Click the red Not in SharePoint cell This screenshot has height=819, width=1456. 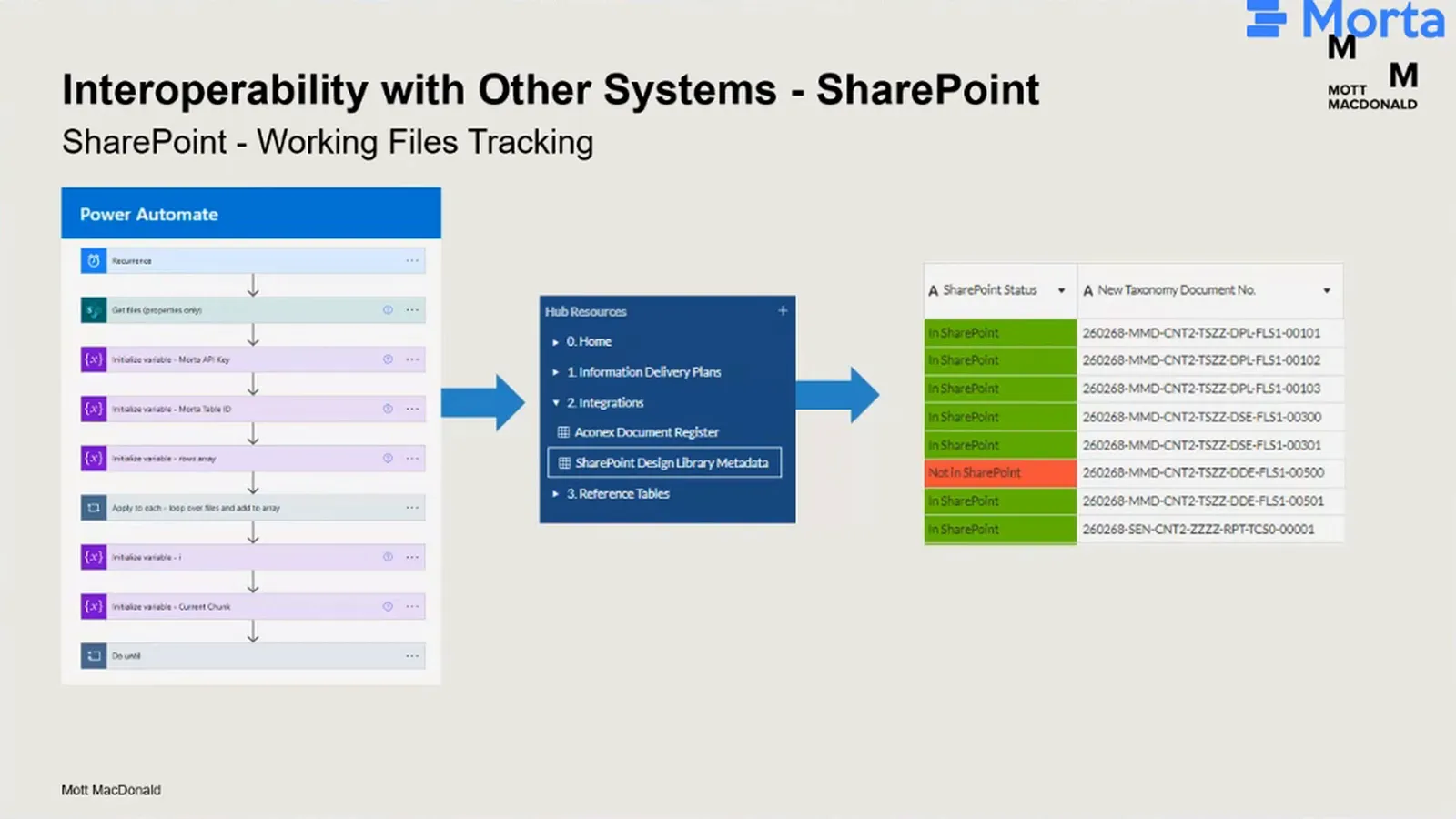pos(1000,473)
